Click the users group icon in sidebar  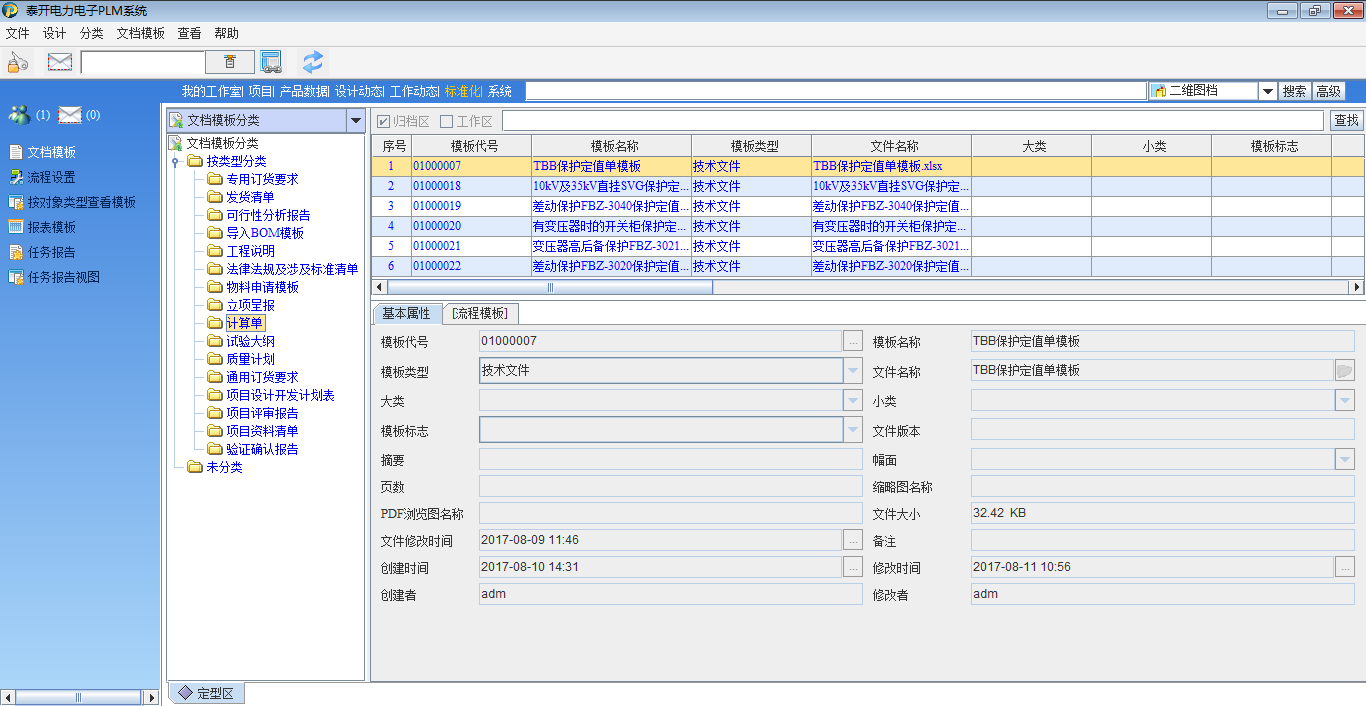[x=19, y=114]
